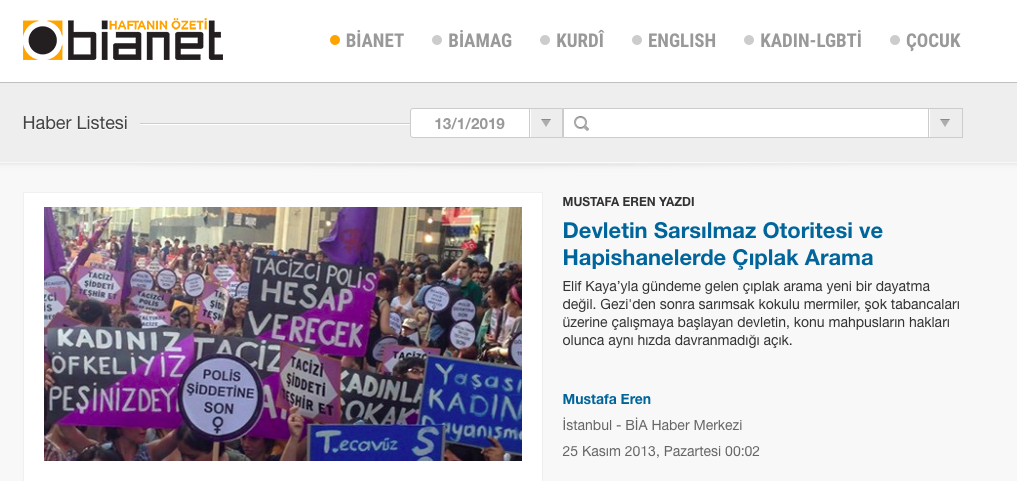Click the search magnifier icon
This screenshot has width=1017, height=481.
[x=581, y=123]
